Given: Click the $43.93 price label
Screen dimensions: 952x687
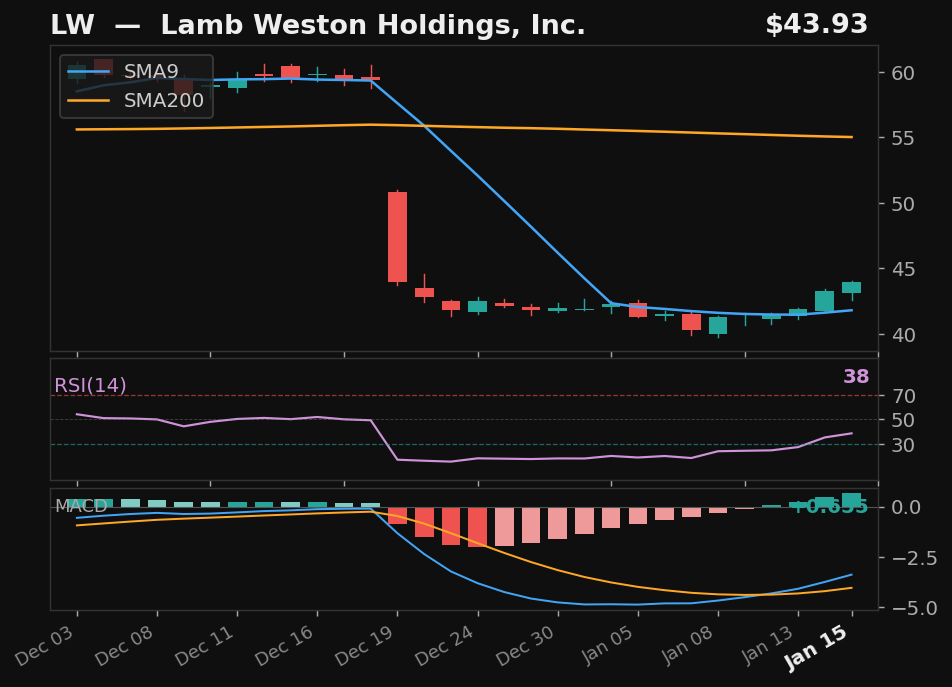Looking at the screenshot, I should coord(817,25).
